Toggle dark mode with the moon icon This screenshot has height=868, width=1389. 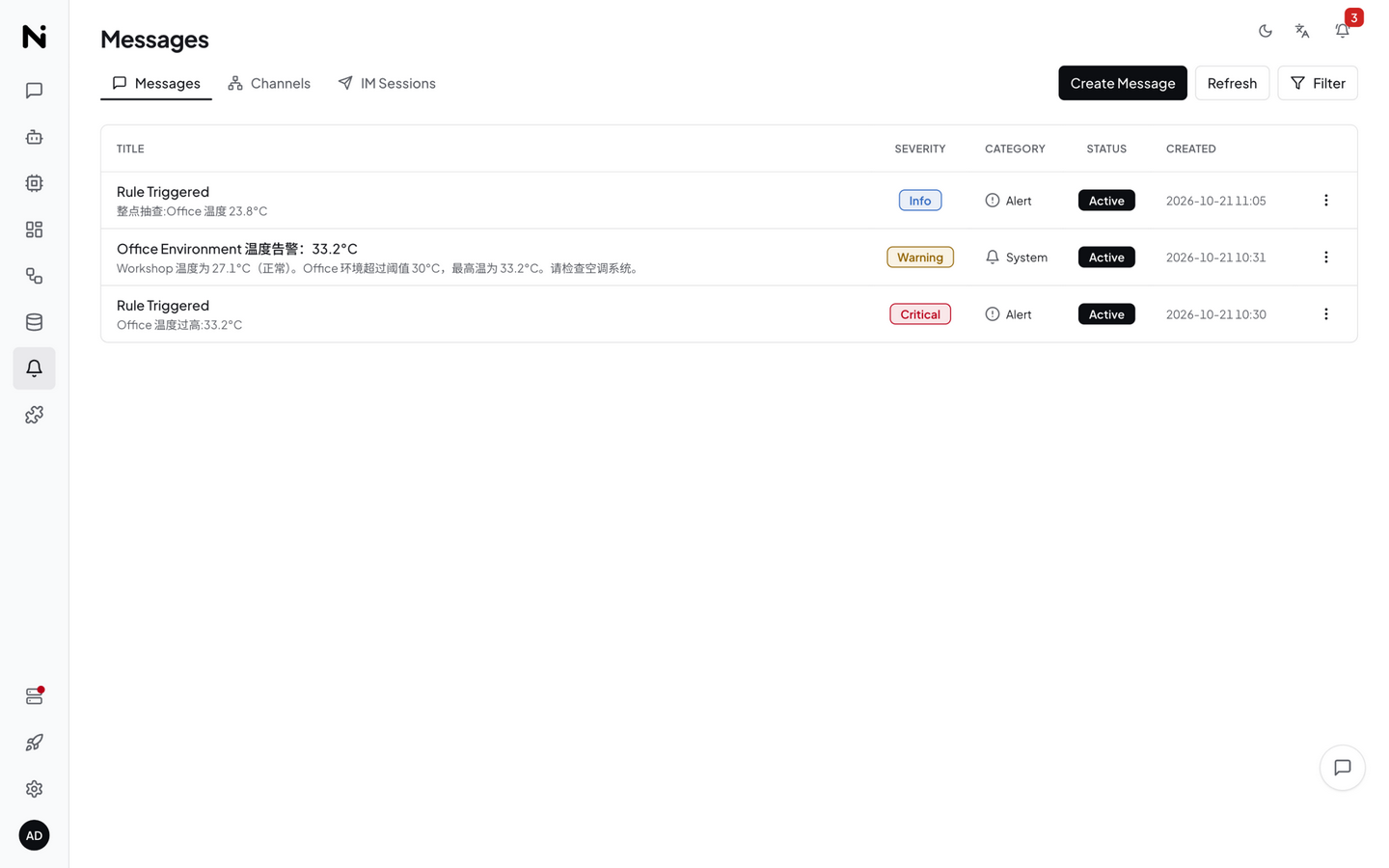click(x=1266, y=31)
